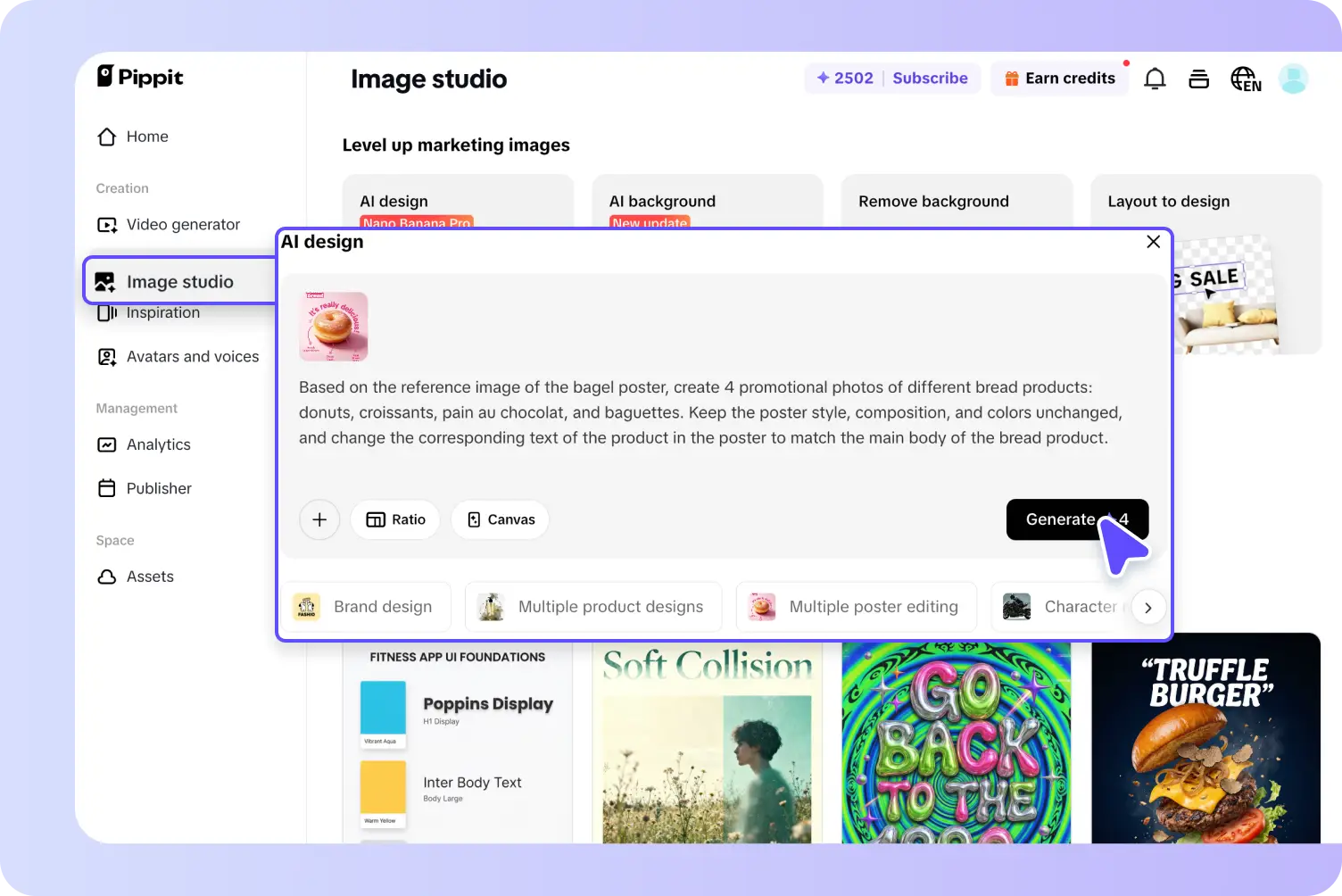Open the language selector globe icon

pos(1246,78)
